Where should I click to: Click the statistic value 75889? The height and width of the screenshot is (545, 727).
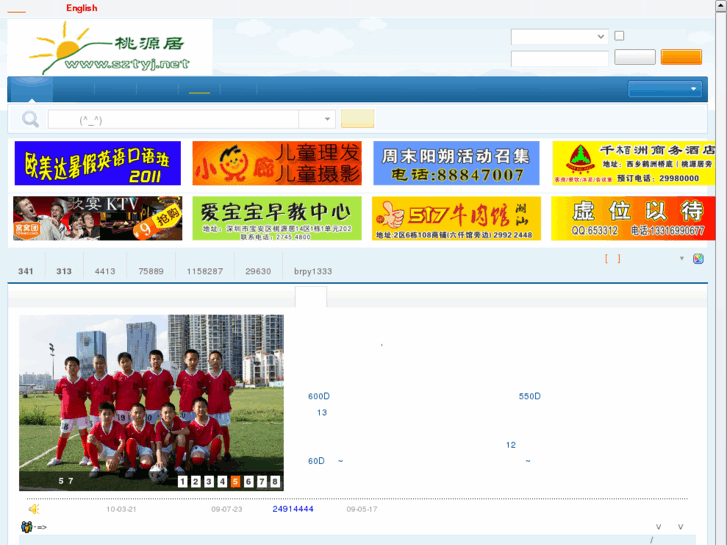(151, 271)
